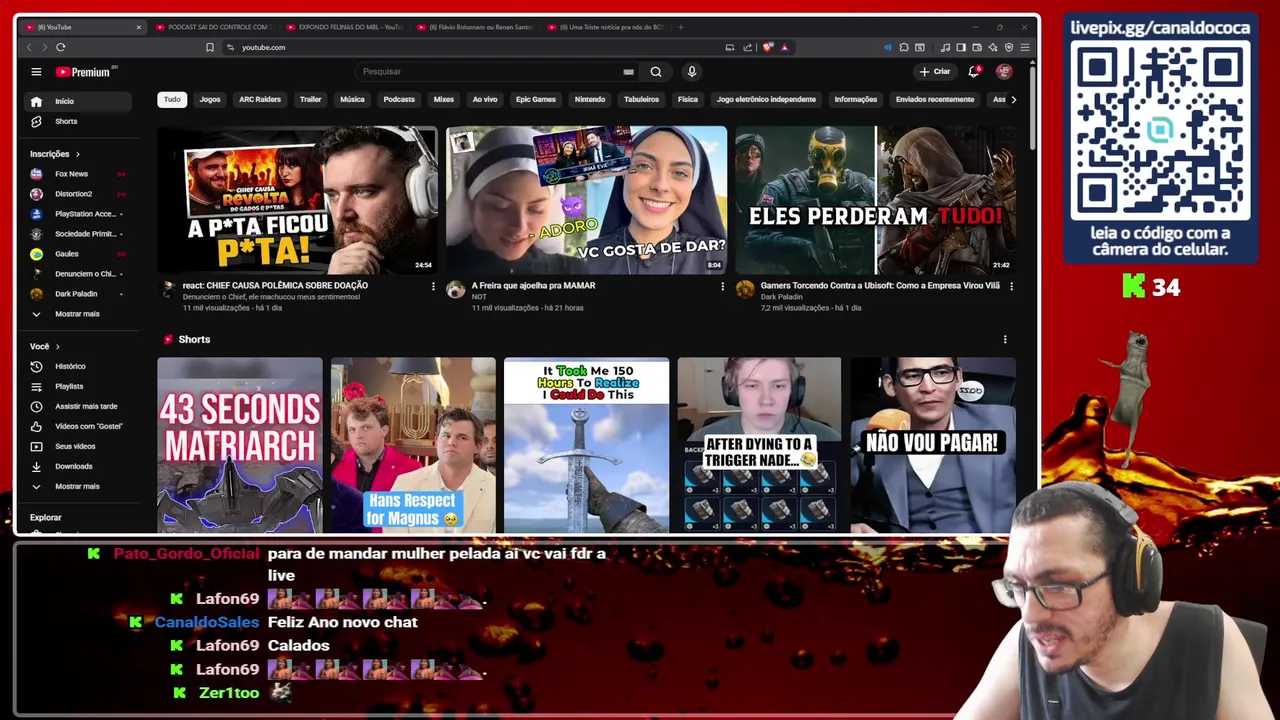Open Denunciem o Chief channel link under video
1280x720 pixels.
(271, 297)
